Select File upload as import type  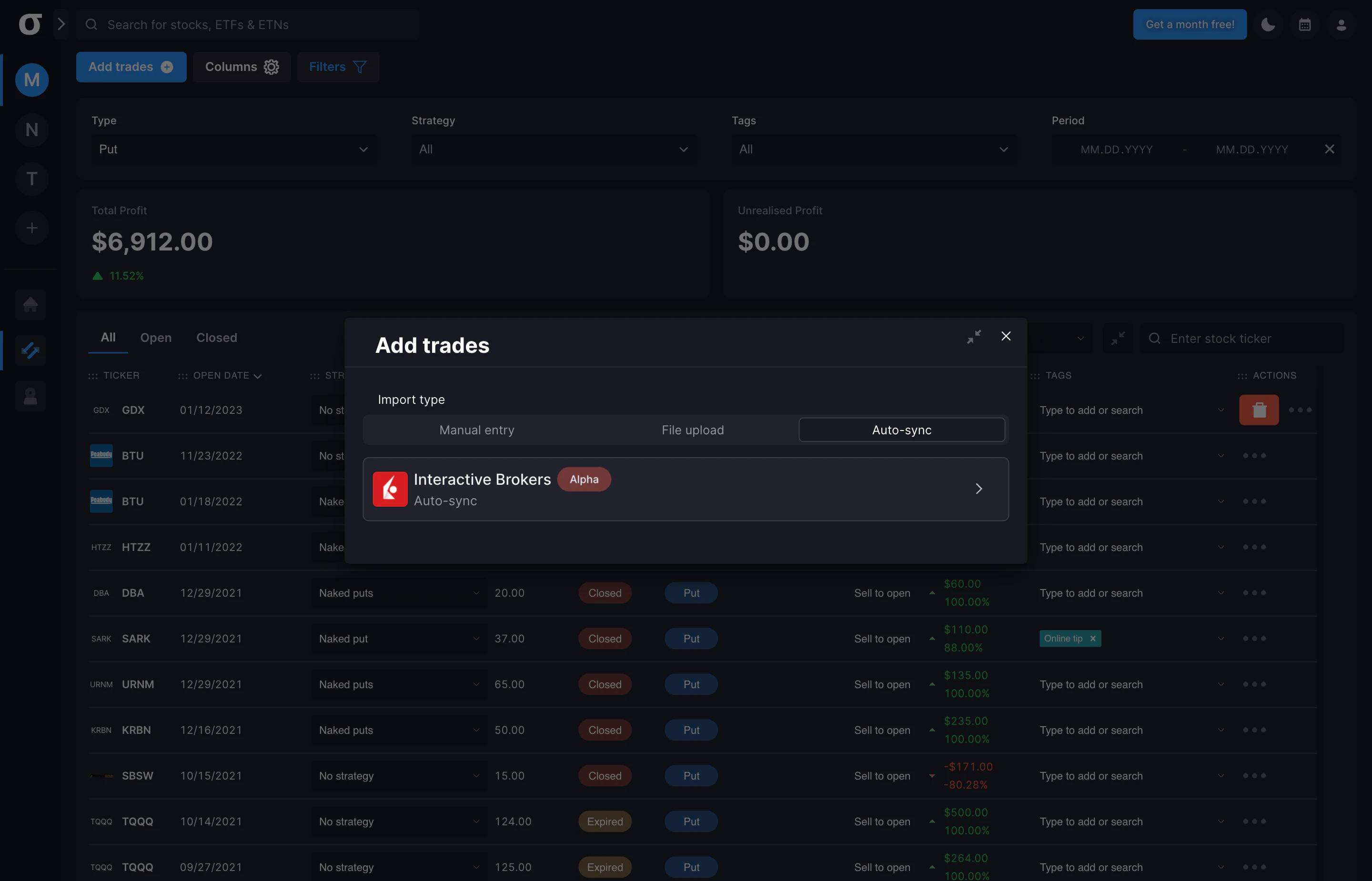click(x=692, y=430)
